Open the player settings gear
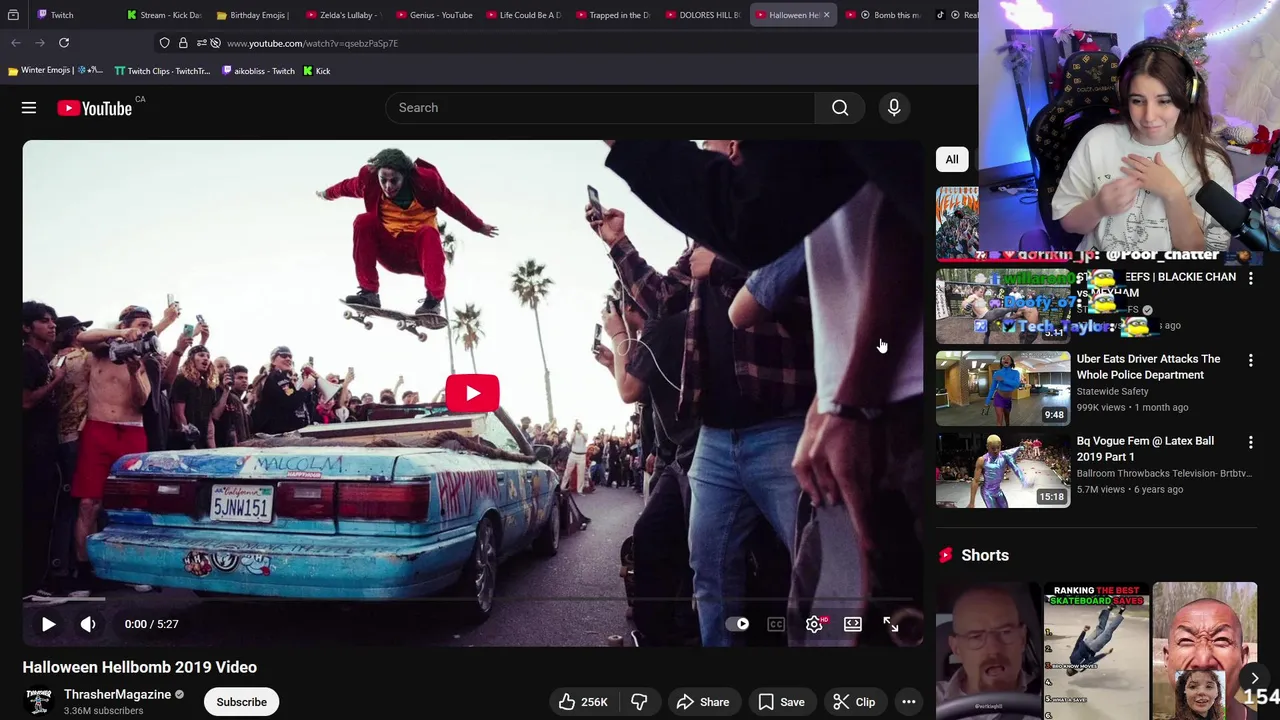 [814, 624]
